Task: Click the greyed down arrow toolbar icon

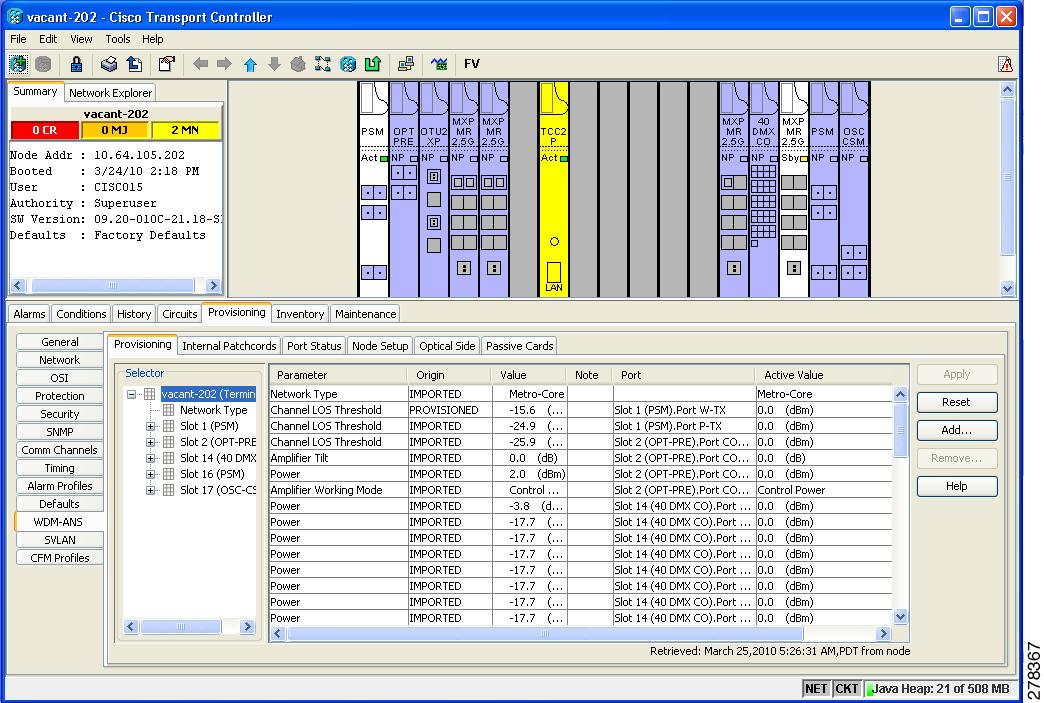Action: click(274, 64)
